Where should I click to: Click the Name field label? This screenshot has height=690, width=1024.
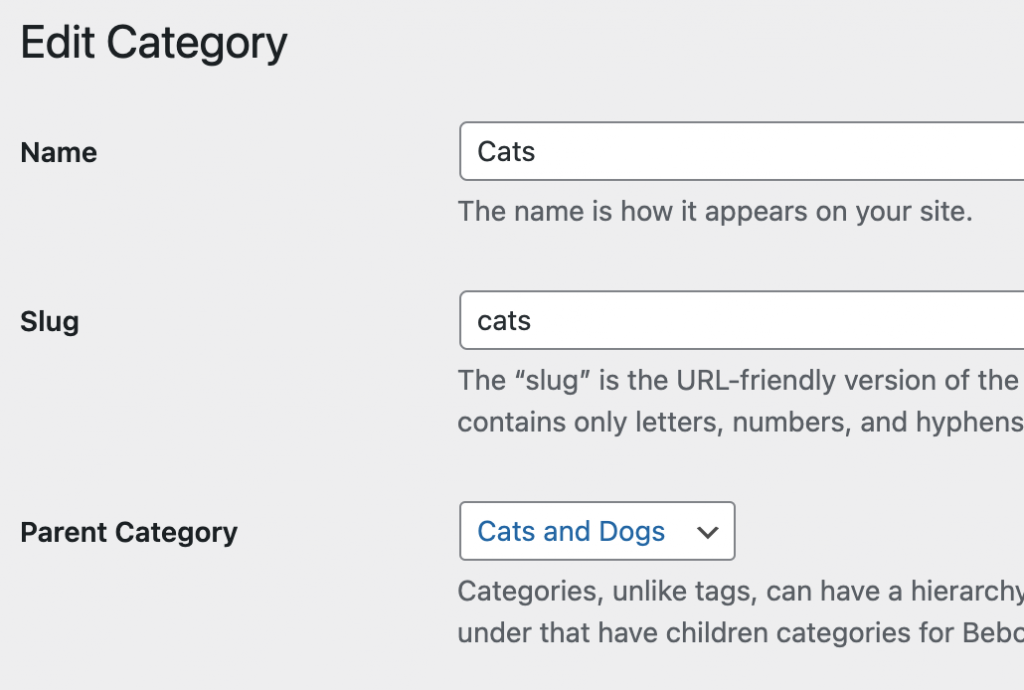58,152
